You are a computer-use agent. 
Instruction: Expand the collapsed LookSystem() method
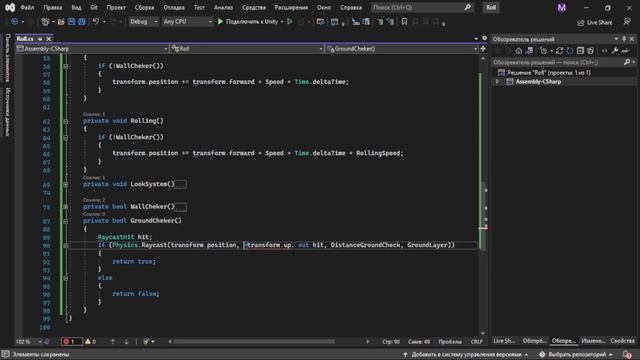click(x=66, y=184)
